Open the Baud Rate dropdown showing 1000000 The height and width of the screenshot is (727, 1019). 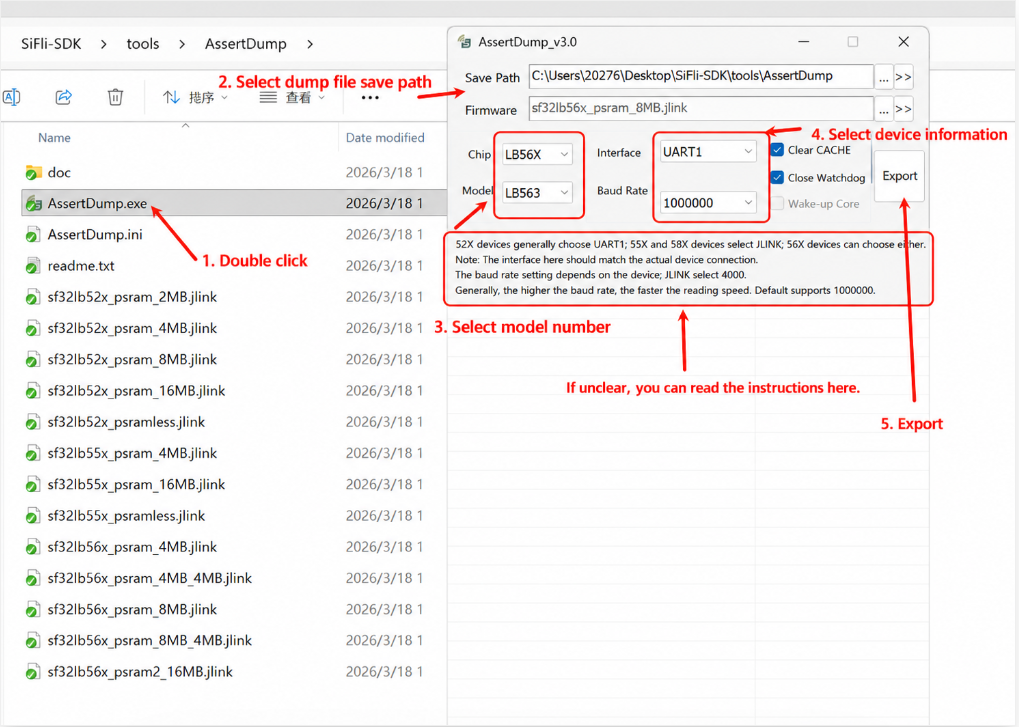point(708,203)
